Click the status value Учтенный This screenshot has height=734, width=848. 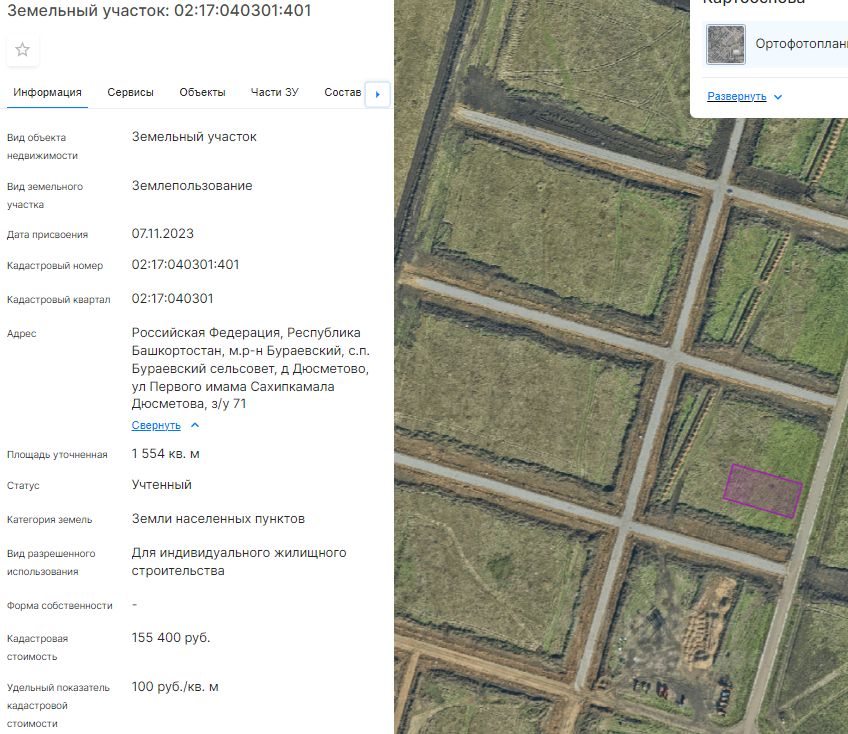[x=161, y=485]
